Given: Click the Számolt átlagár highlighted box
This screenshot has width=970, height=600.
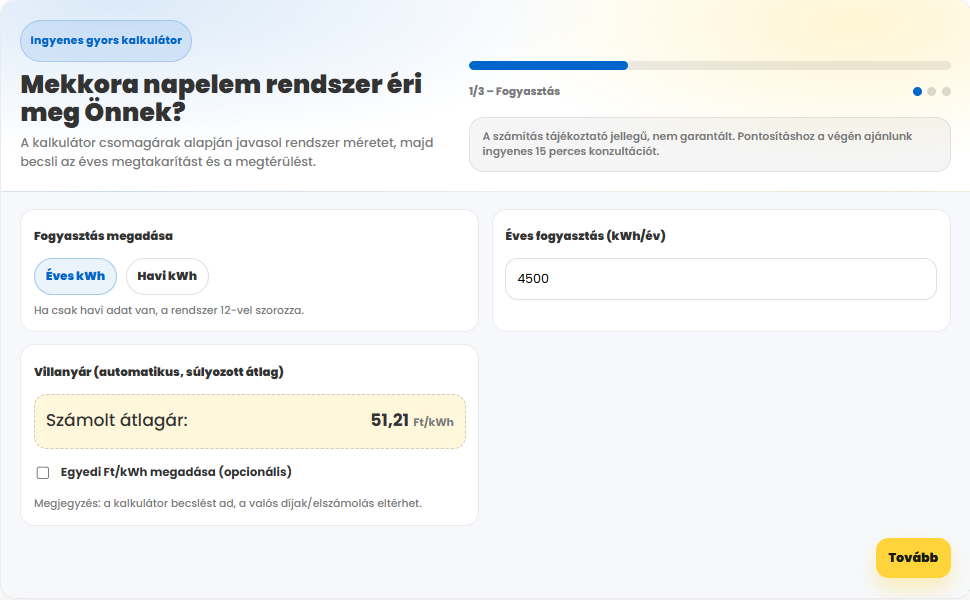Looking at the screenshot, I should click(250, 421).
